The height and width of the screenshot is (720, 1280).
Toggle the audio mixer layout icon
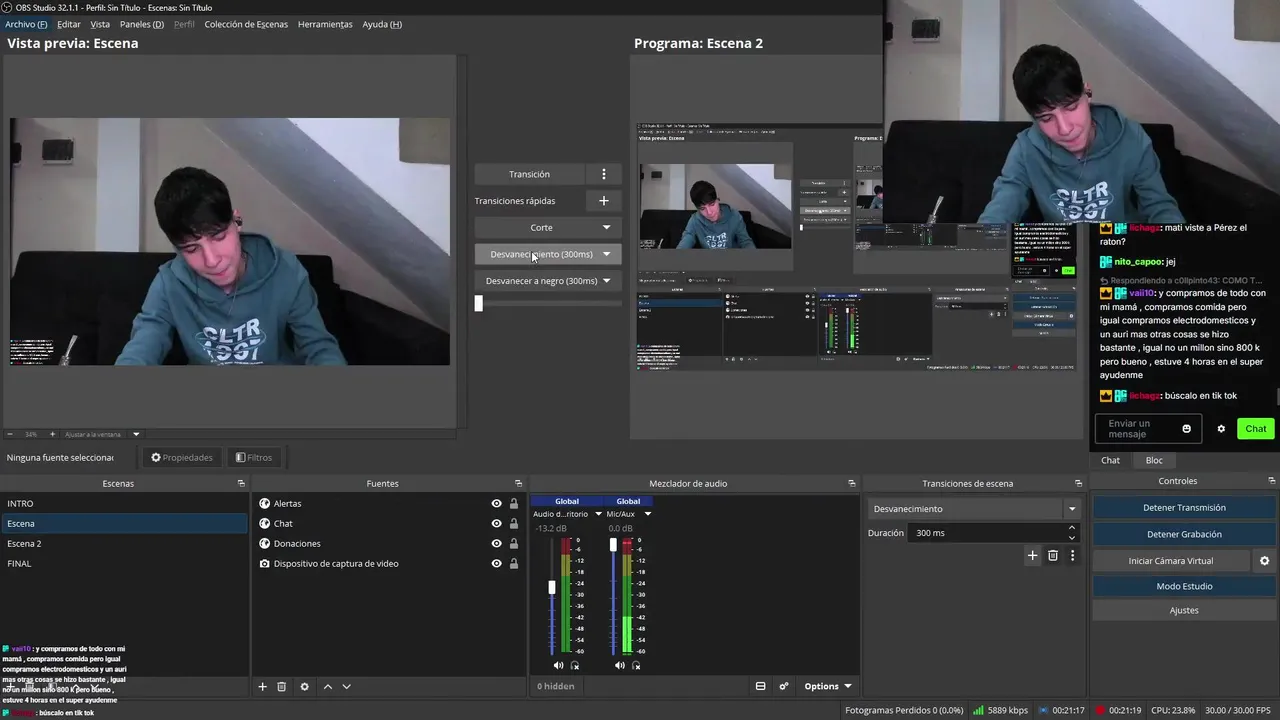click(x=760, y=686)
